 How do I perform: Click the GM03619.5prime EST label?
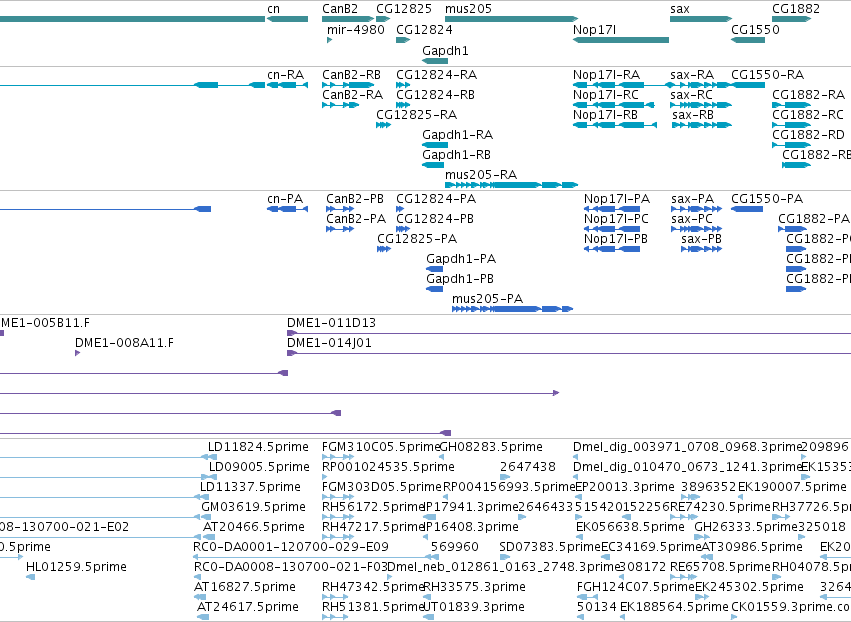click(x=253, y=507)
